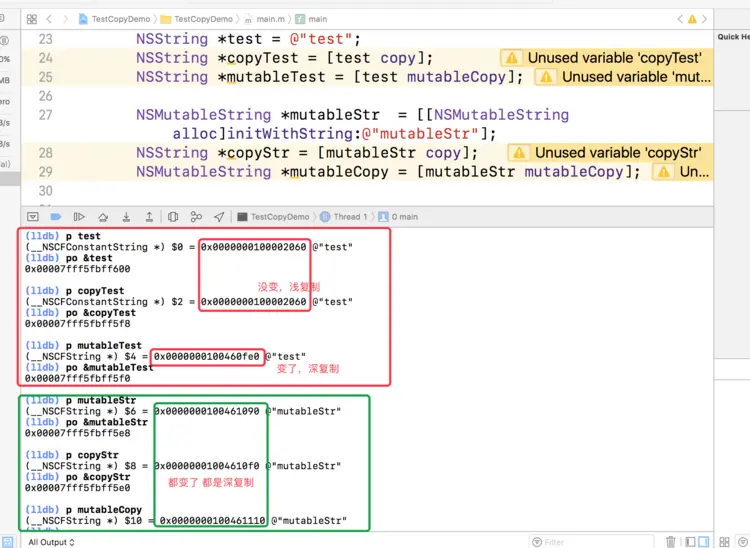Click the console output 0x00007fff5fbff5e0
750x548 pixels.
tap(77, 488)
